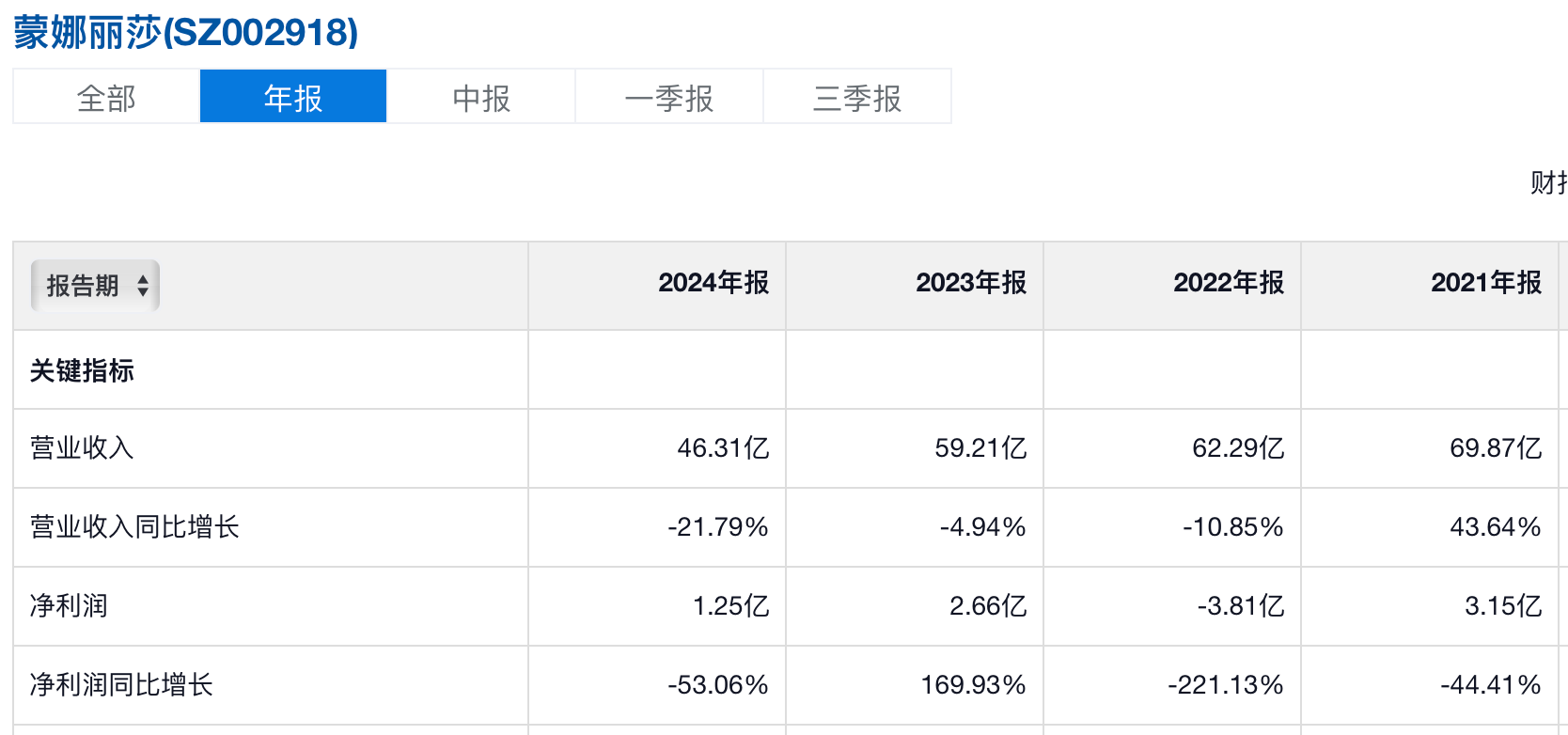
Task: Click the 2023年报 column header
Action: [x=970, y=283]
